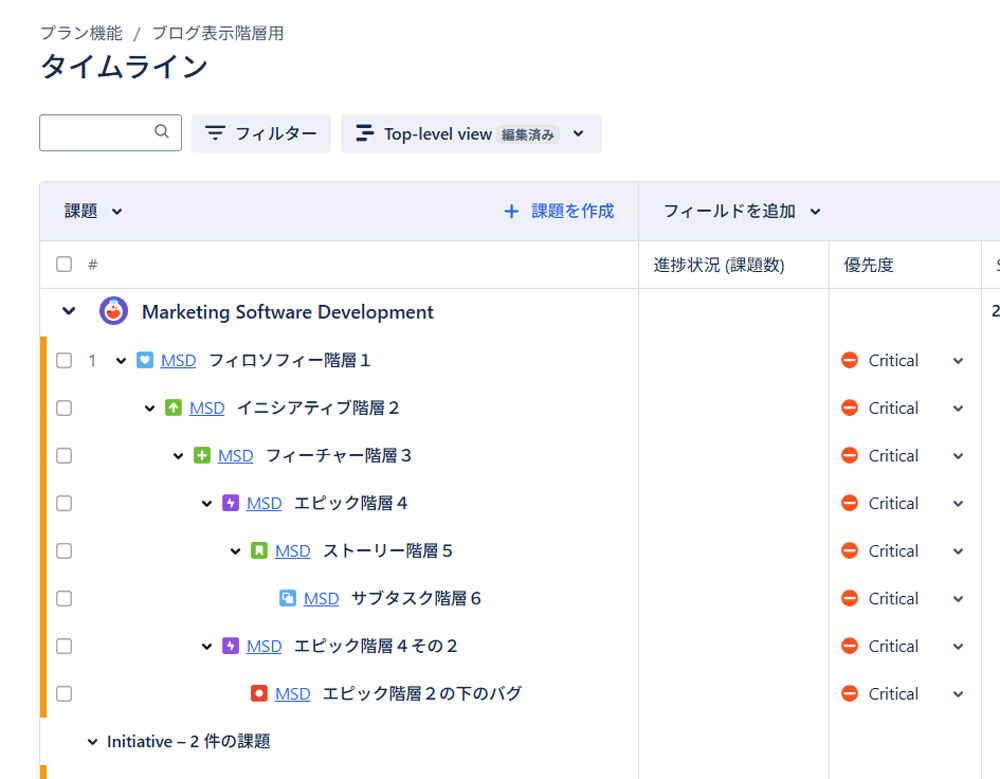Click the 優先度 column header

click(x=869, y=265)
